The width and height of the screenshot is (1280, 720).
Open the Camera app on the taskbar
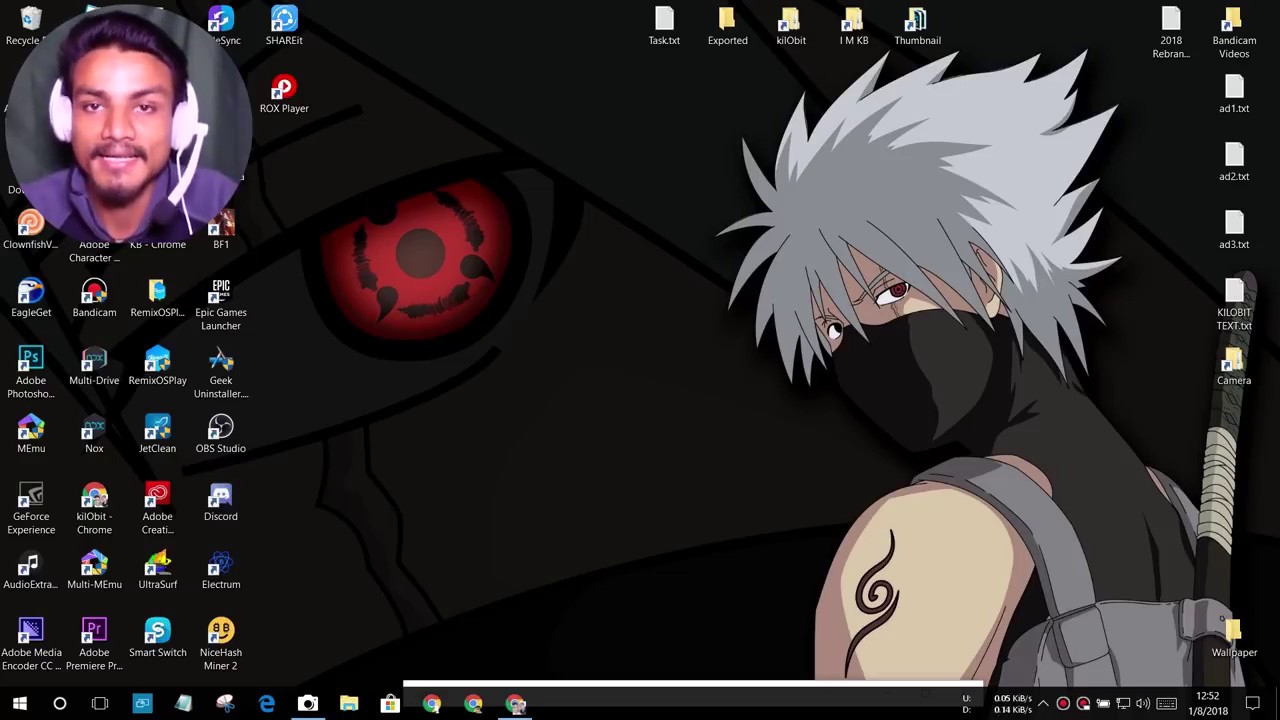point(308,704)
